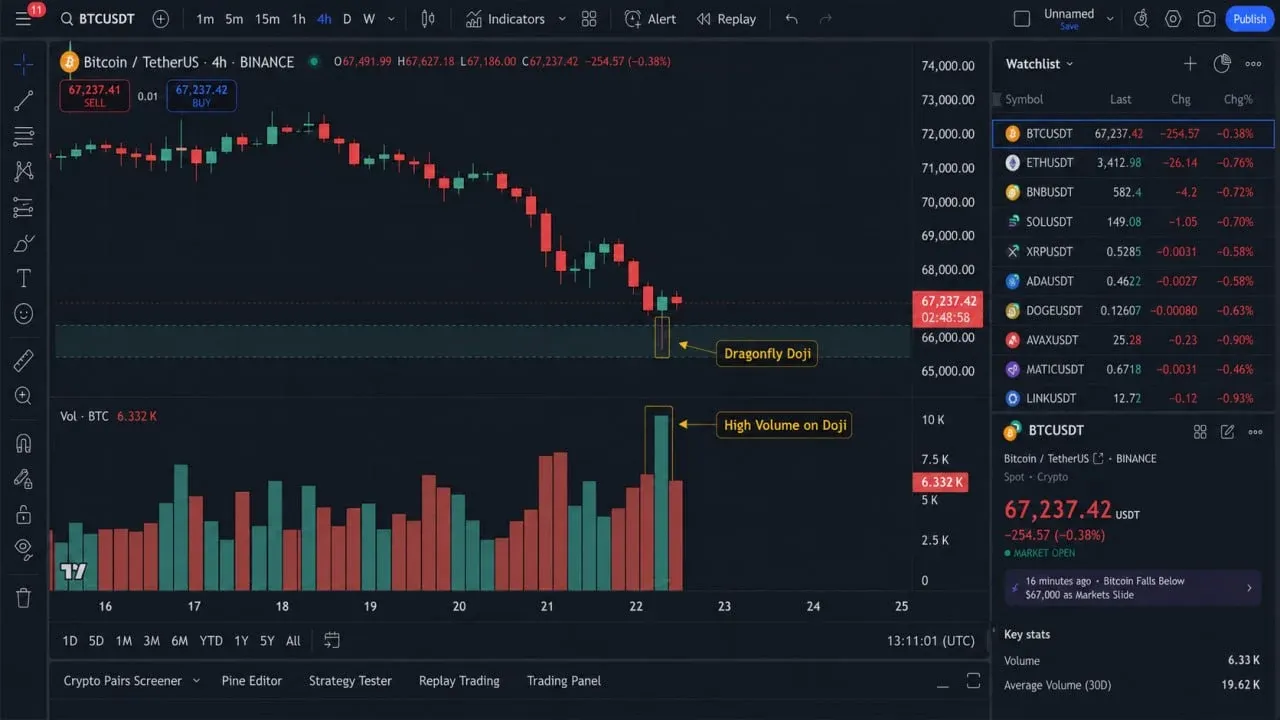Change the candlestick chart style

coord(428,19)
